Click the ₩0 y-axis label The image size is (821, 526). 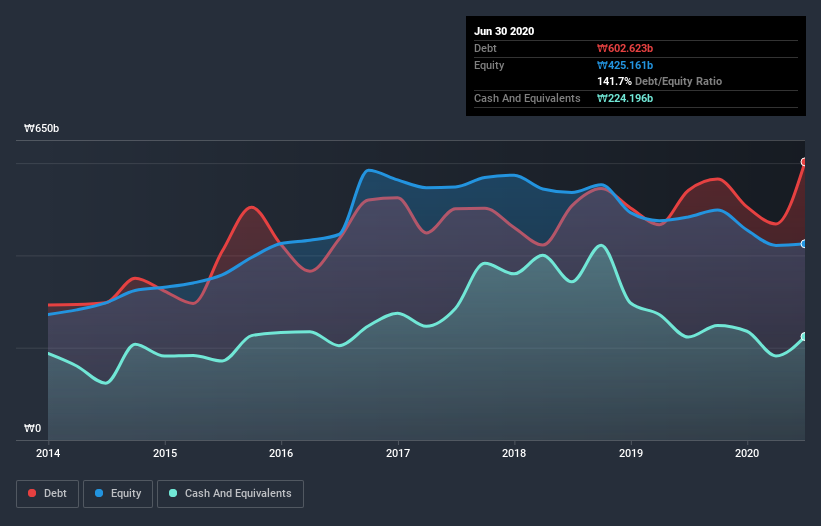[x=32, y=428]
